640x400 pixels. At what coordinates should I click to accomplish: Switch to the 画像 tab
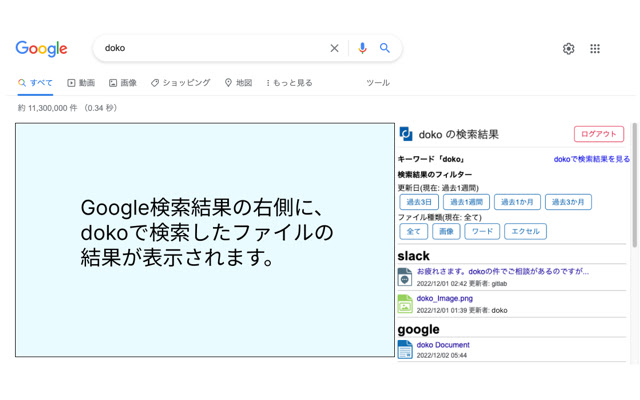[x=122, y=83]
